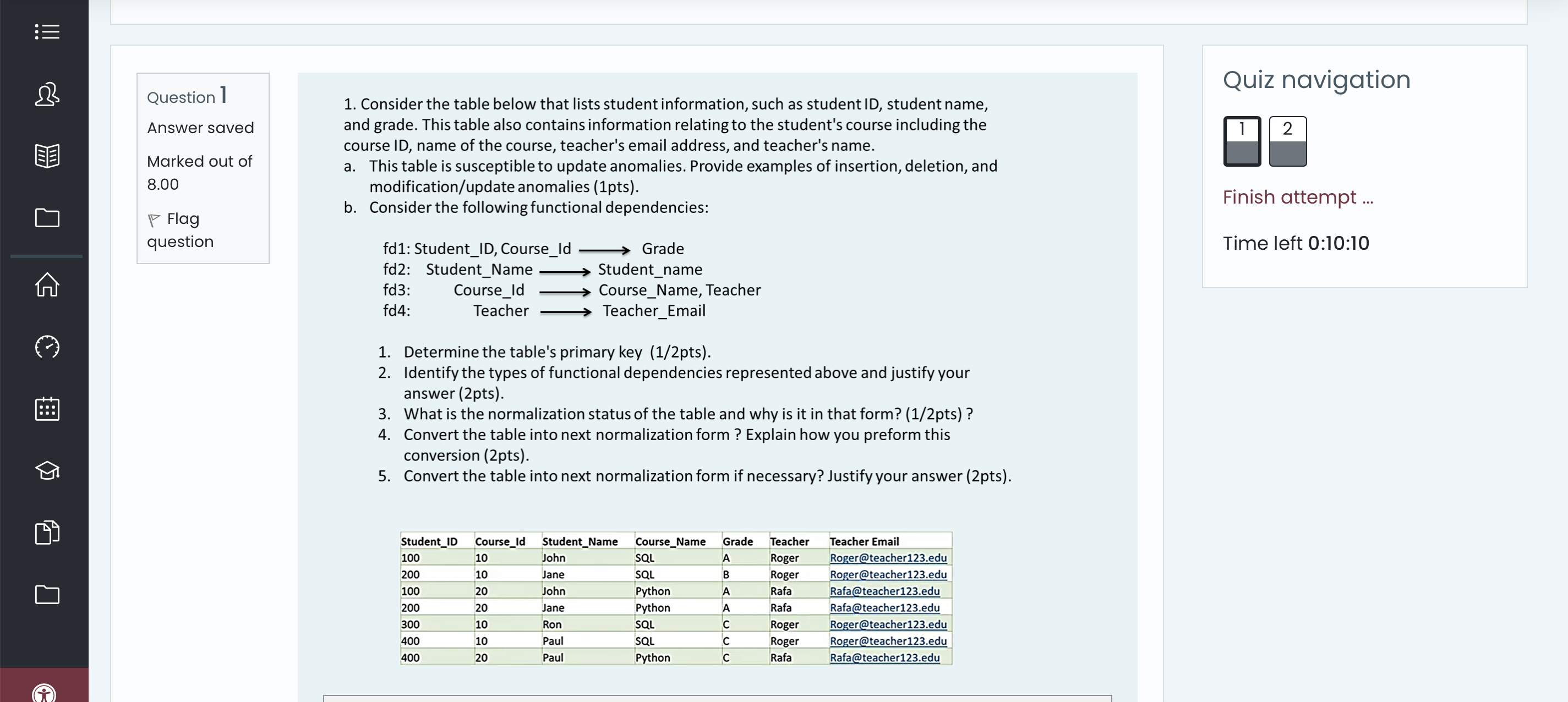The width and height of the screenshot is (1568, 702).
Task: Click the graduation cap icon
Action: pos(47,470)
